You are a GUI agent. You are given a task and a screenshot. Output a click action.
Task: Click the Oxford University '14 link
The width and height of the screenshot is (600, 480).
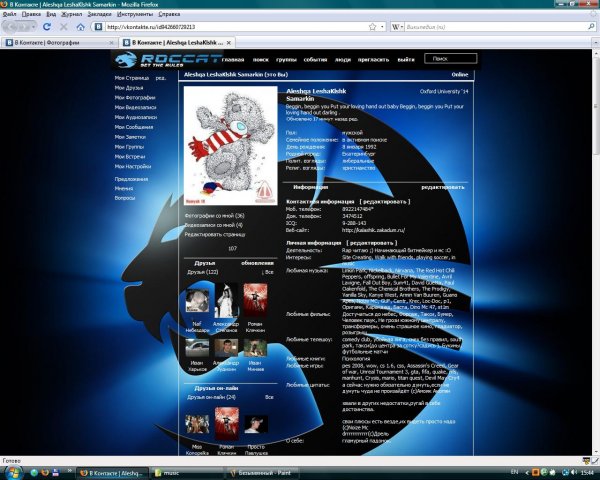coord(444,91)
